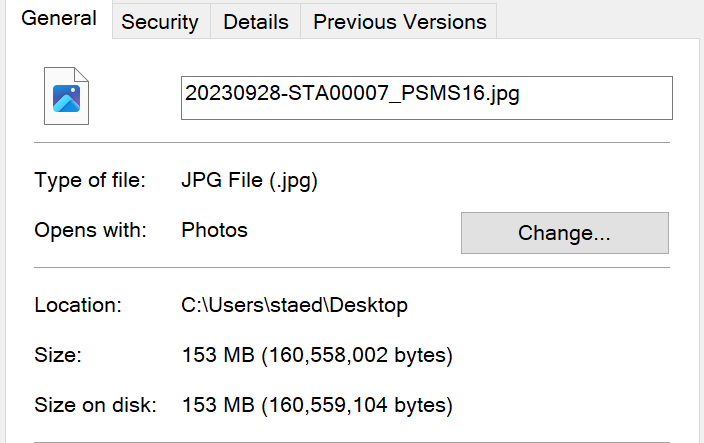Click the C:\Users\staed\Desktop path text
The width and height of the screenshot is (704, 443).
click(294, 305)
